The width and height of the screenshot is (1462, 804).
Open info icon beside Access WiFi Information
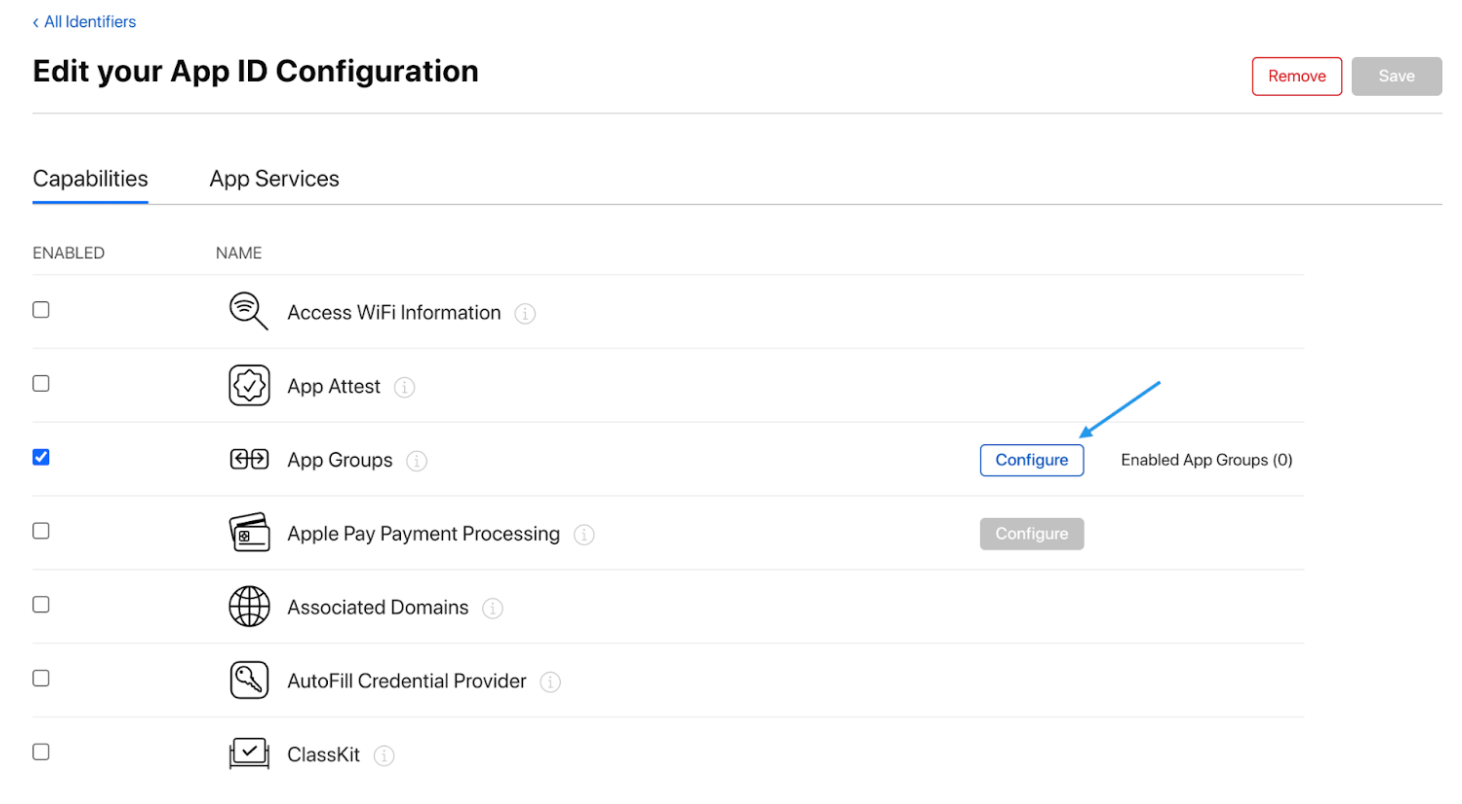coord(525,314)
